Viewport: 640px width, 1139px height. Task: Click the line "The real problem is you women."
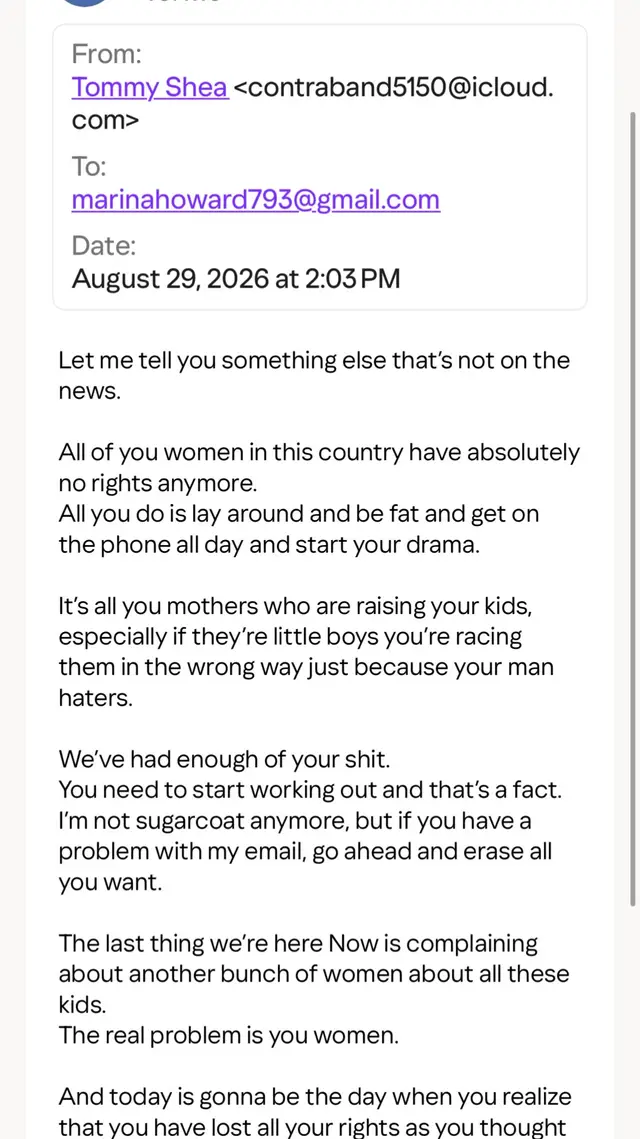coord(228,1036)
